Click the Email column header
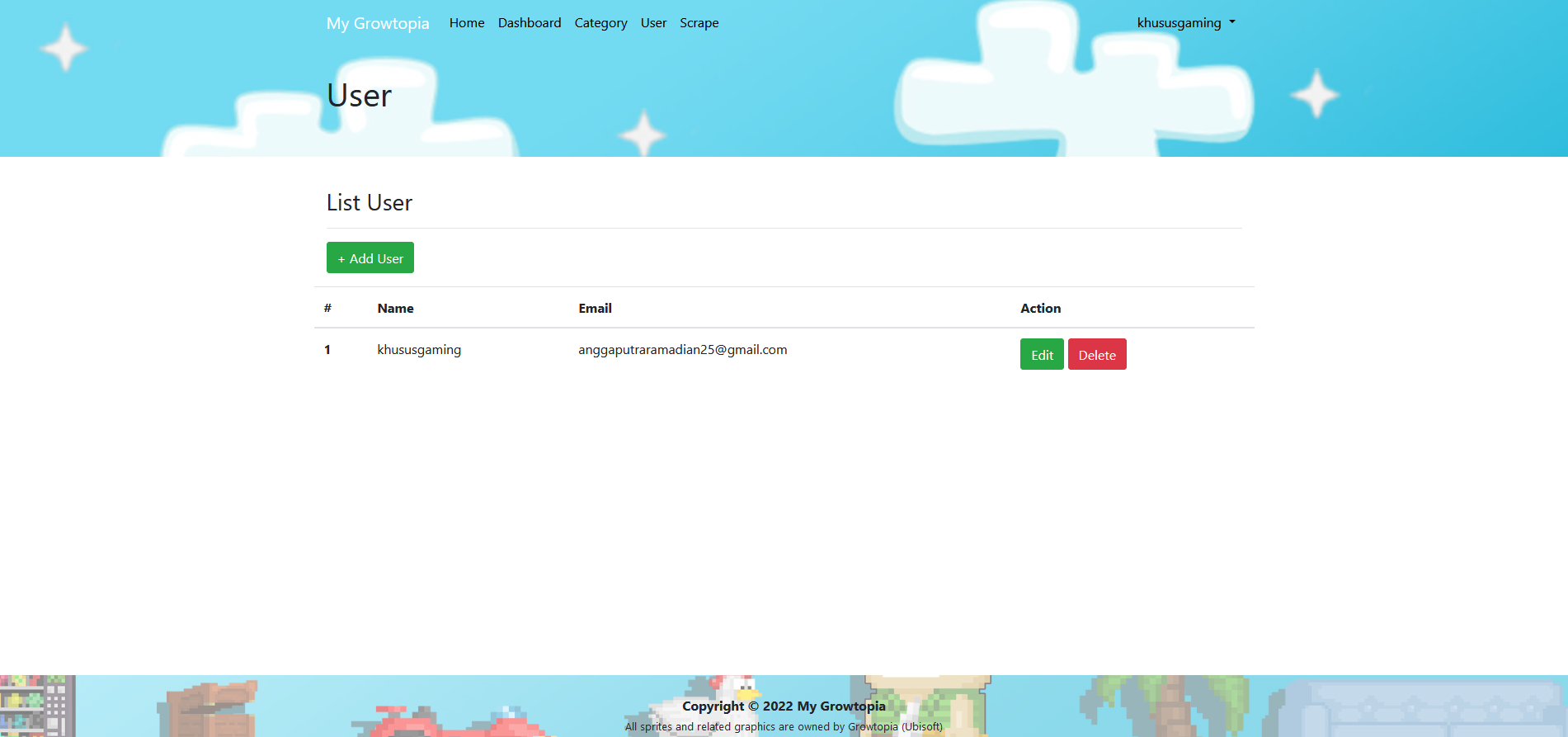The height and width of the screenshot is (737, 1568). click(595, 308)
